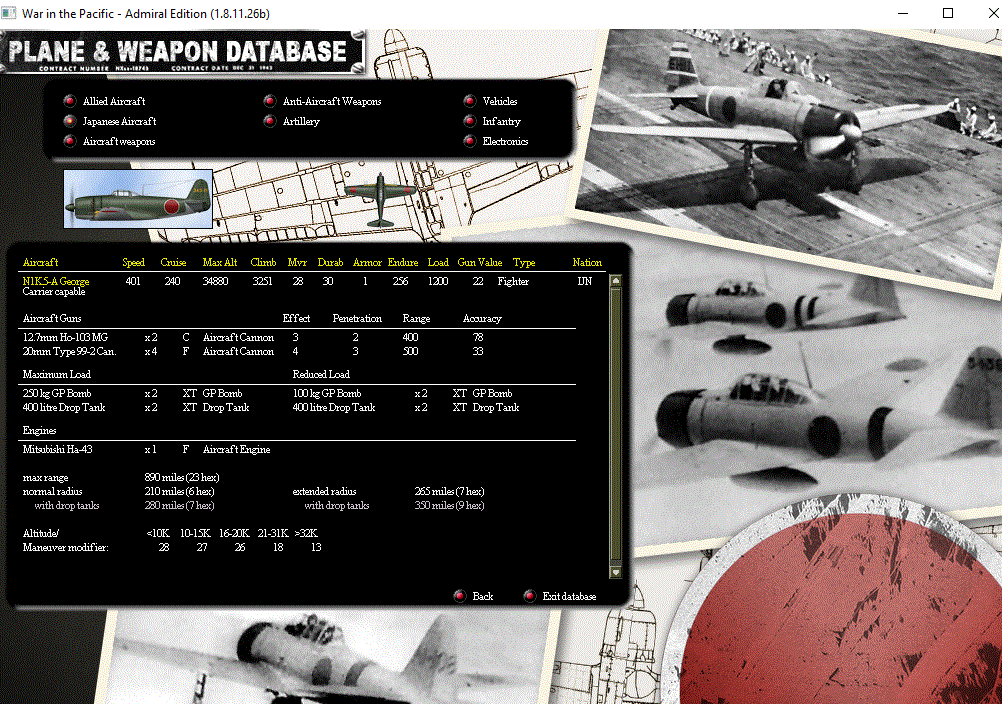The height and width of the screenshot is (704, 1002).
Task: Click the Mvr column header
Action: click(x=297, y=262)
